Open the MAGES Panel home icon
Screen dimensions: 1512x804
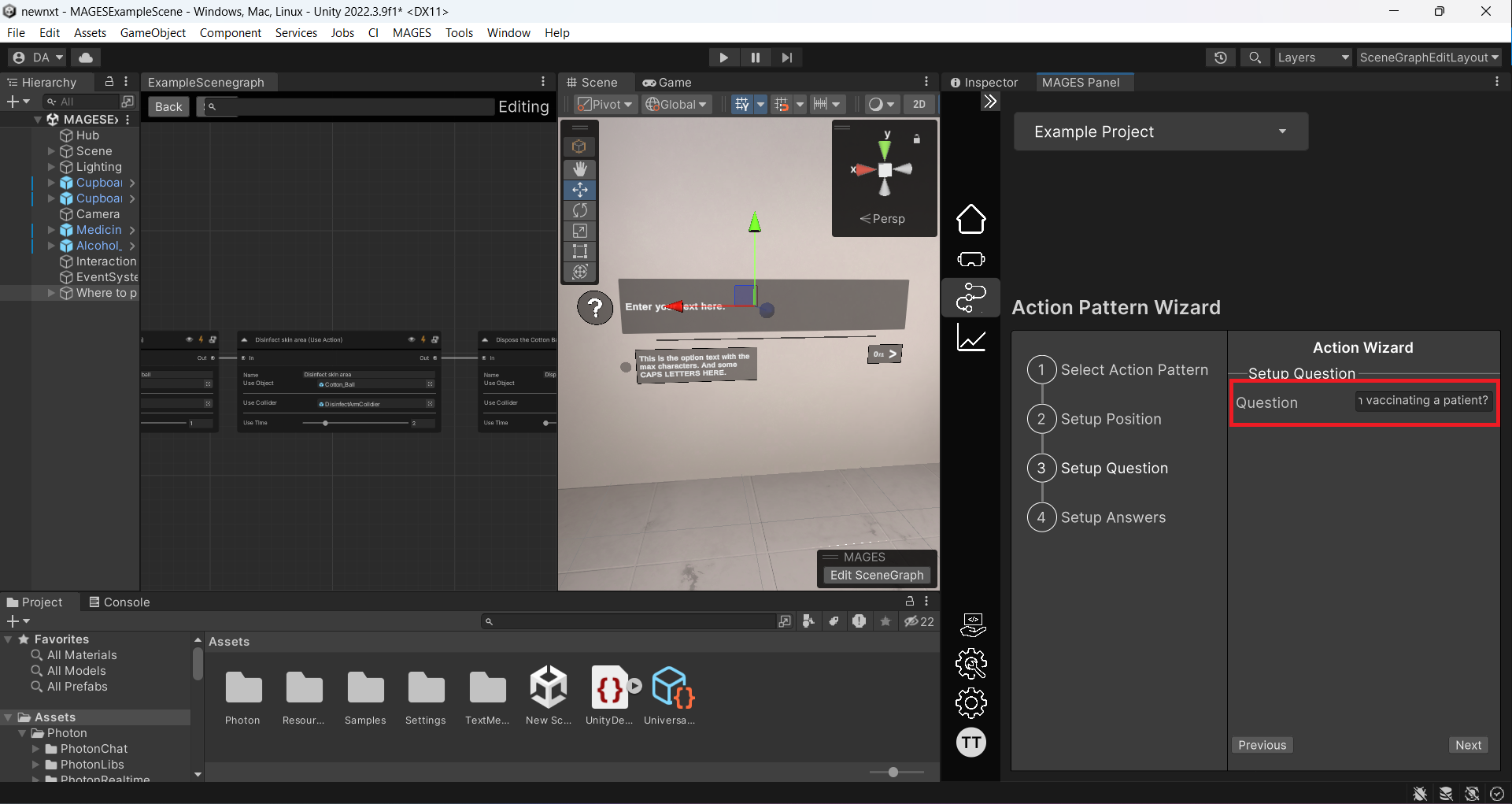(971, 219)
